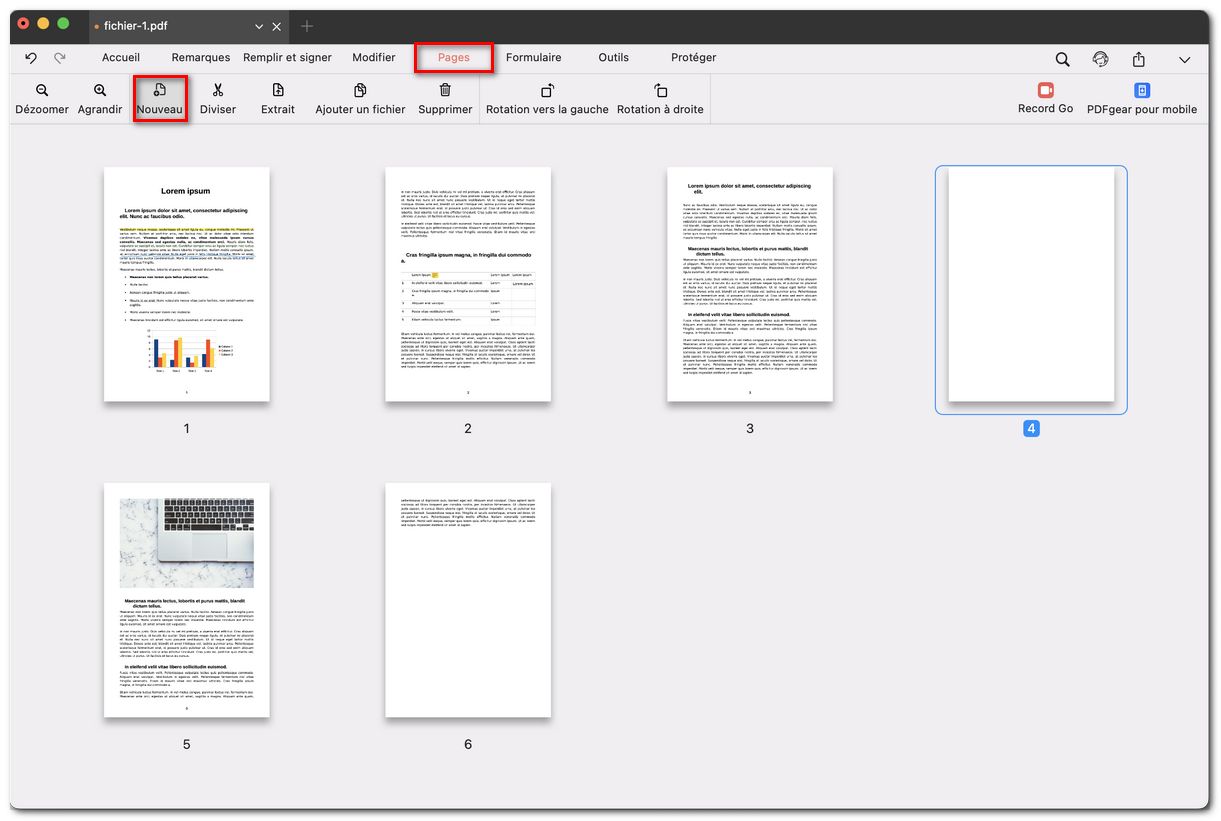Click the undo arrow button

click(x=31, y=58)
